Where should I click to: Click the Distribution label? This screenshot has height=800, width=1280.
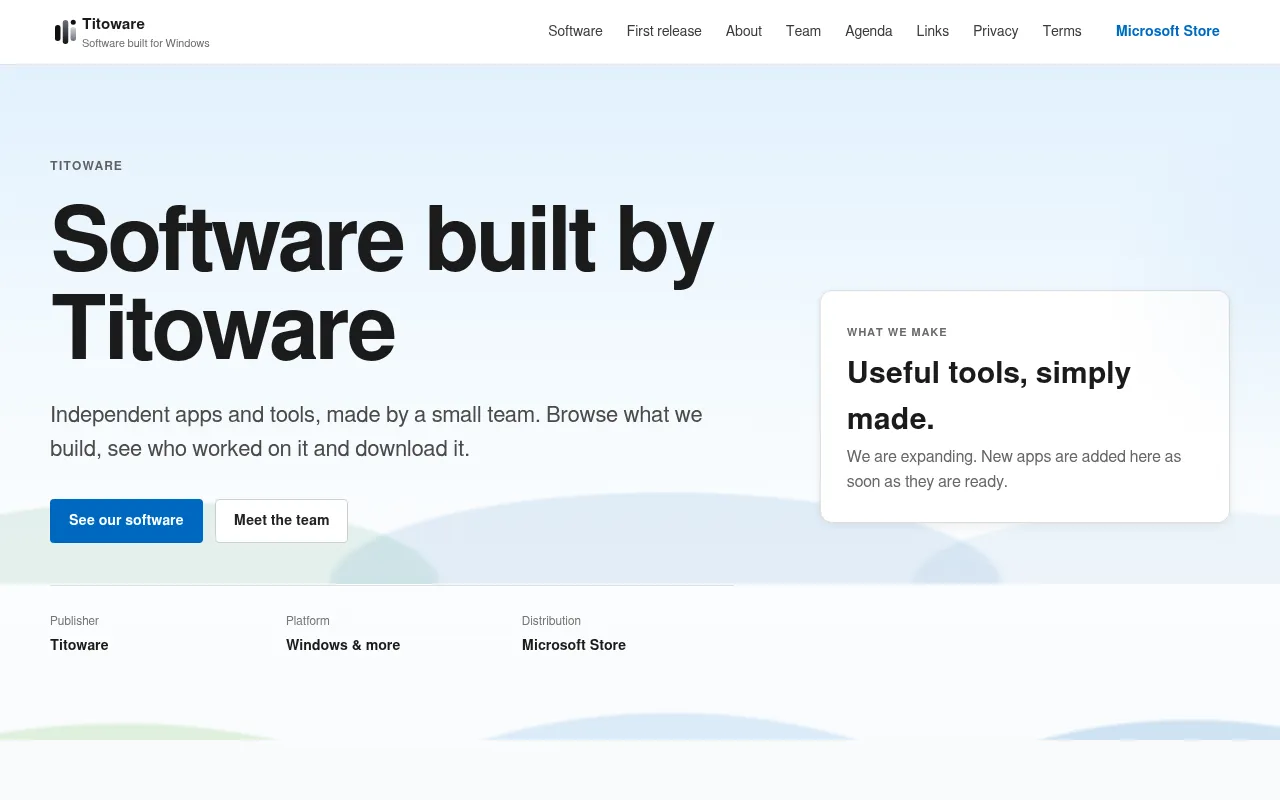point(551,621)
